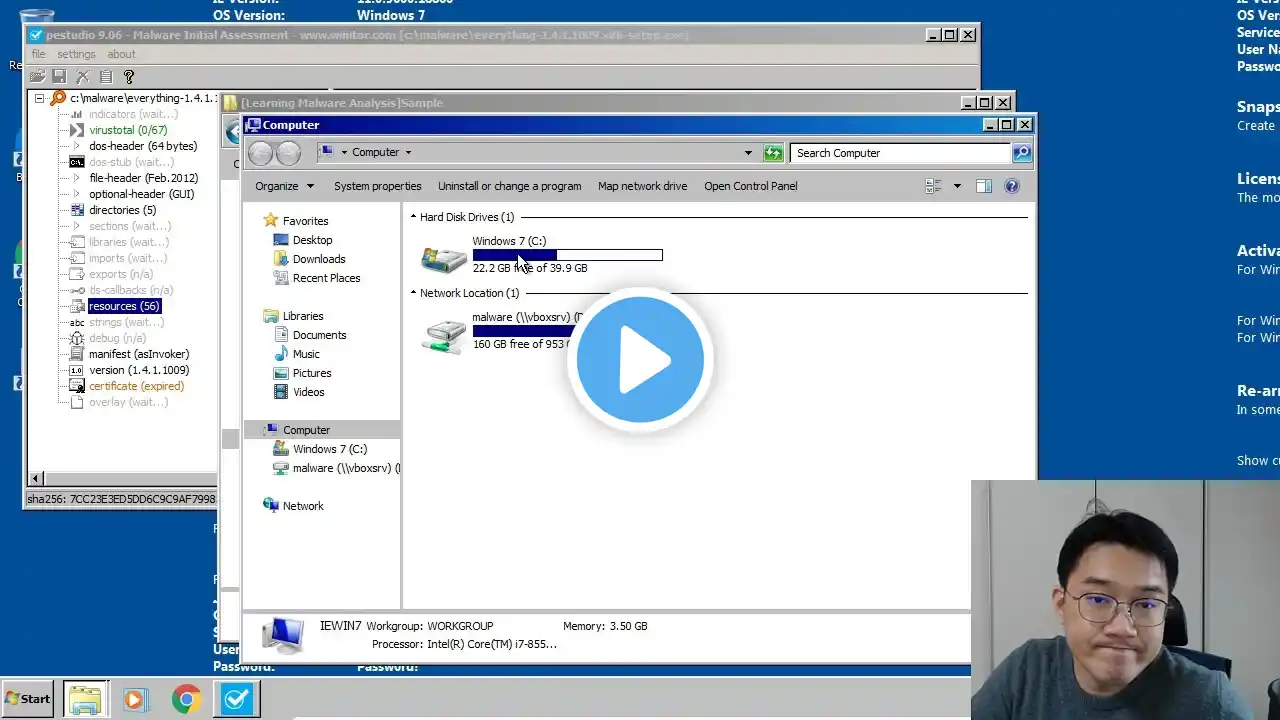This screenshot has height=720, width=1280.
Task: Collapse the Network Location group
Action: click(414, 293)
